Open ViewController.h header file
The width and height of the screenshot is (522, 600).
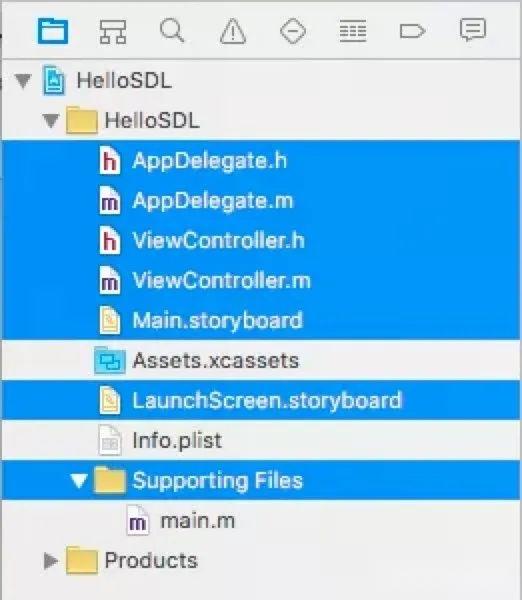pyautogui.click(x=261, y=241)
